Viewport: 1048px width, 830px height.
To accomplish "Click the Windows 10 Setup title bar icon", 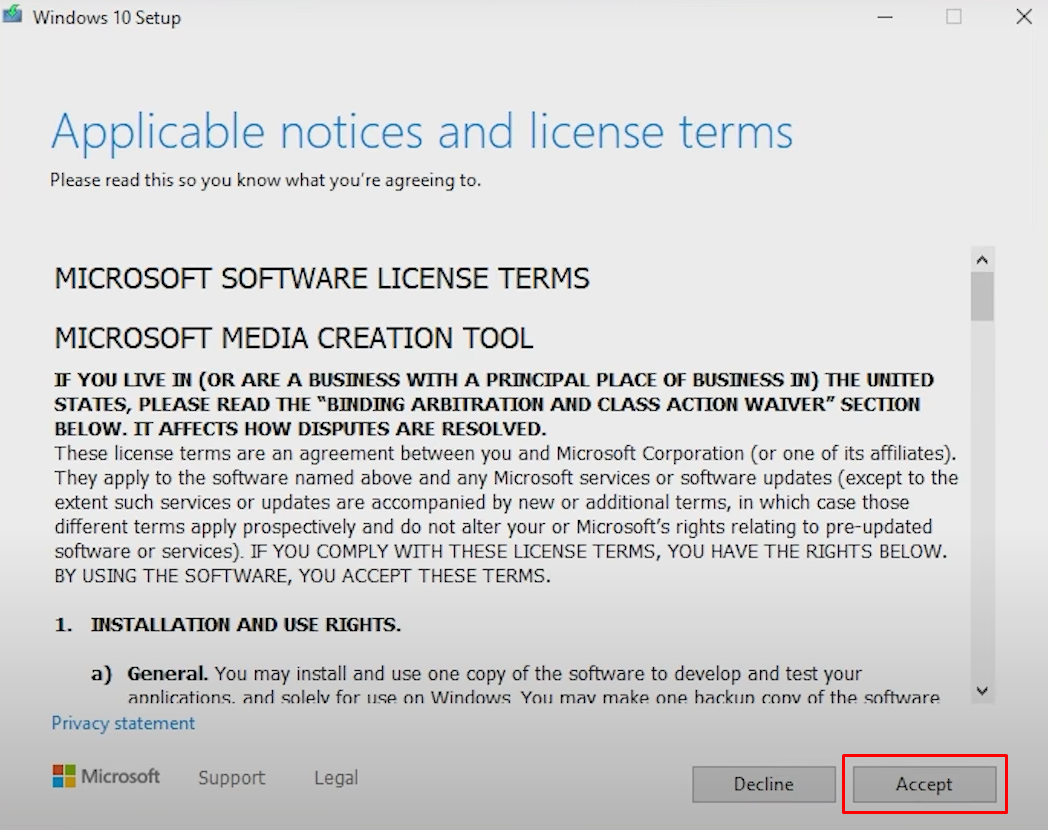I will 12,15.
